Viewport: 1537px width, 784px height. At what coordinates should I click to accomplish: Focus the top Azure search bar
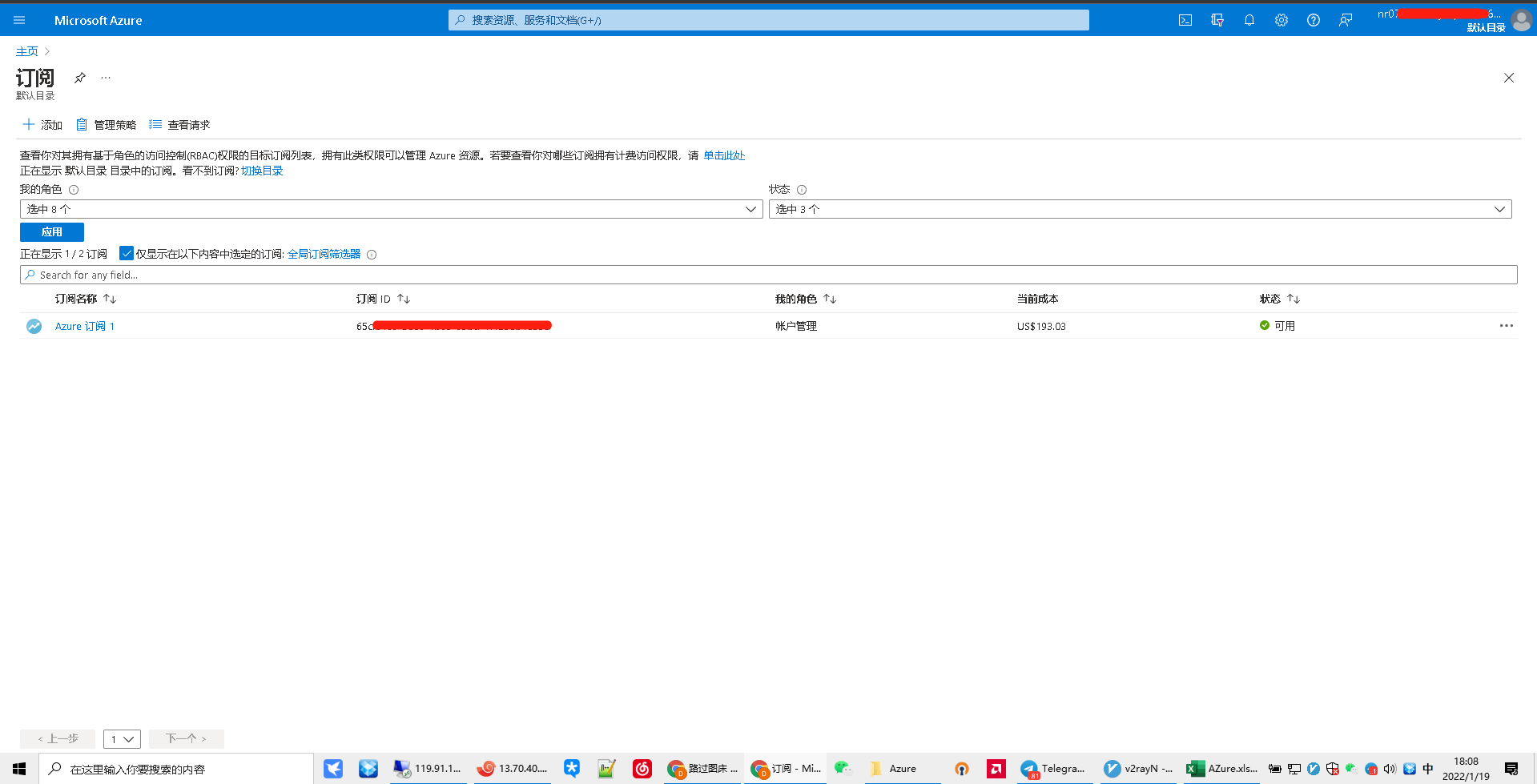769,20
